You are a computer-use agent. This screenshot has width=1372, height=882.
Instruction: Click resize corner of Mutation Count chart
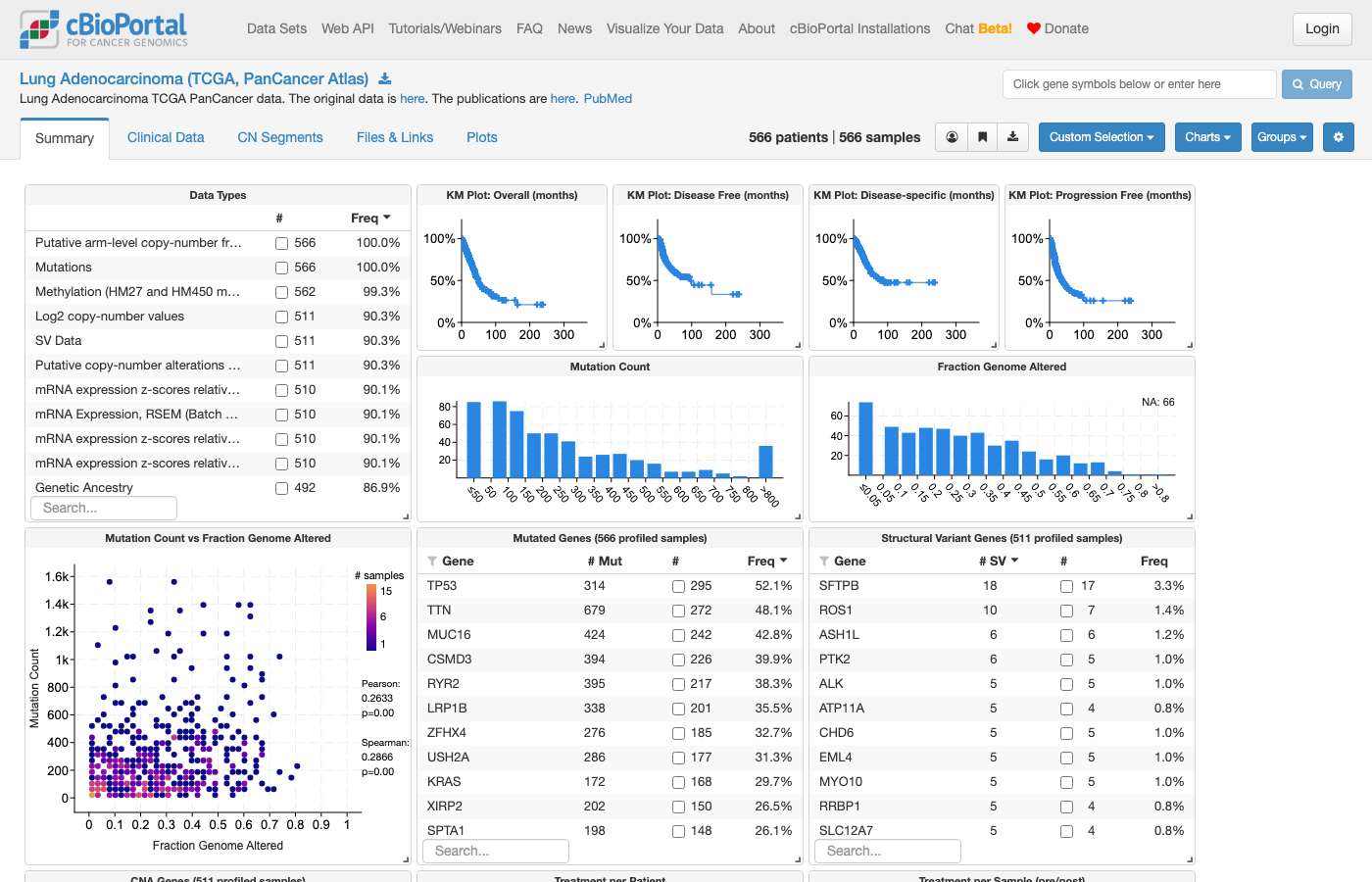click(798, 516)
